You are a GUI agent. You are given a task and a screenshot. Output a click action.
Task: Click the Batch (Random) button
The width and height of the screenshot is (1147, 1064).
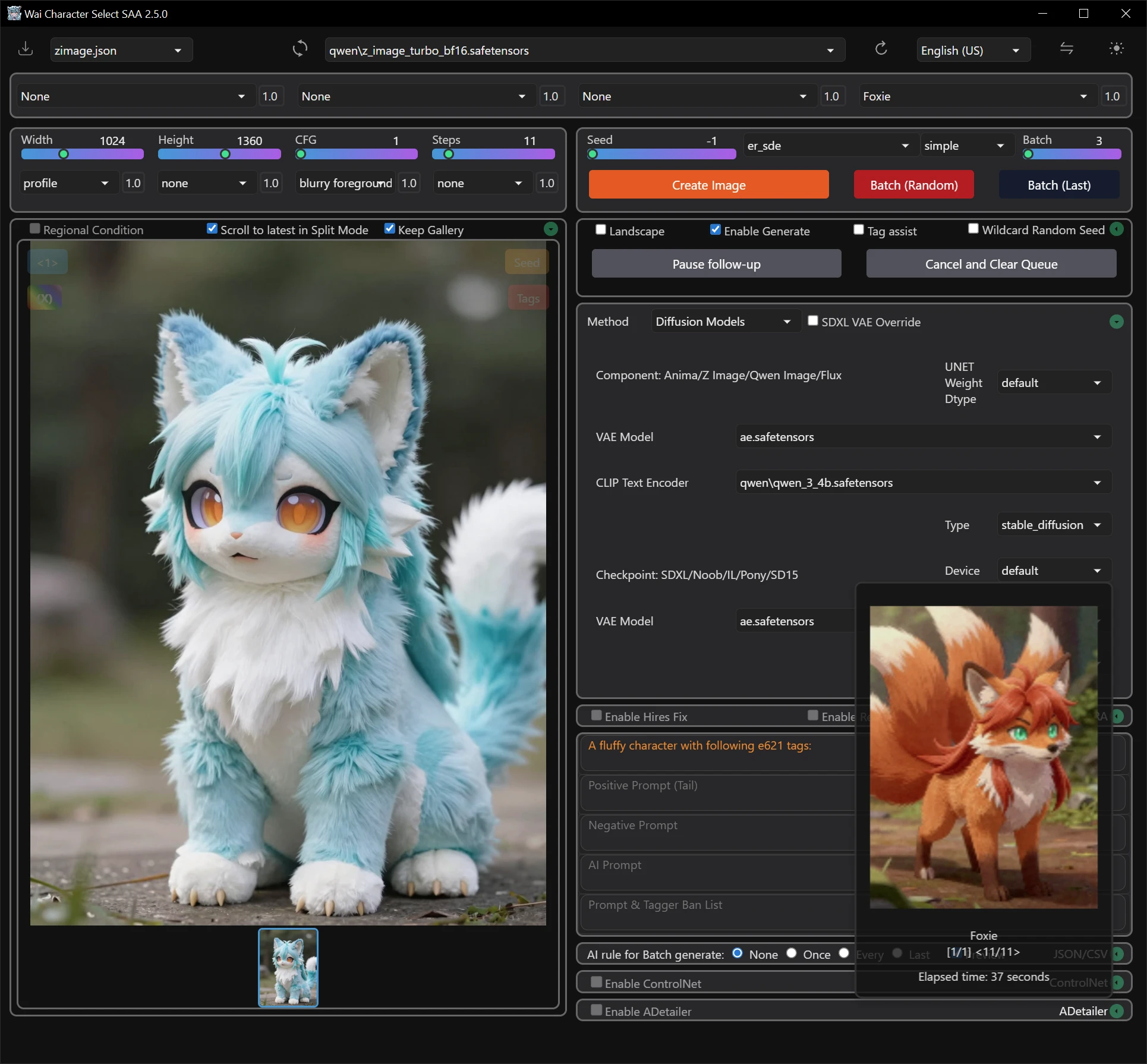click(913, 185)
